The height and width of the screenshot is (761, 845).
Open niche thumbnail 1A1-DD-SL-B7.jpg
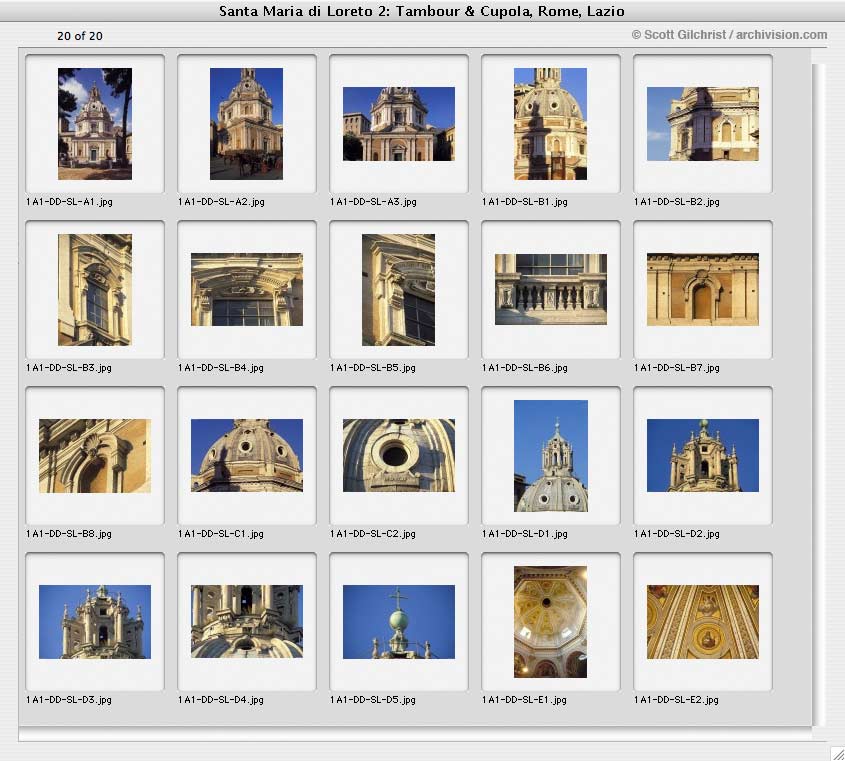click(703, 289)
